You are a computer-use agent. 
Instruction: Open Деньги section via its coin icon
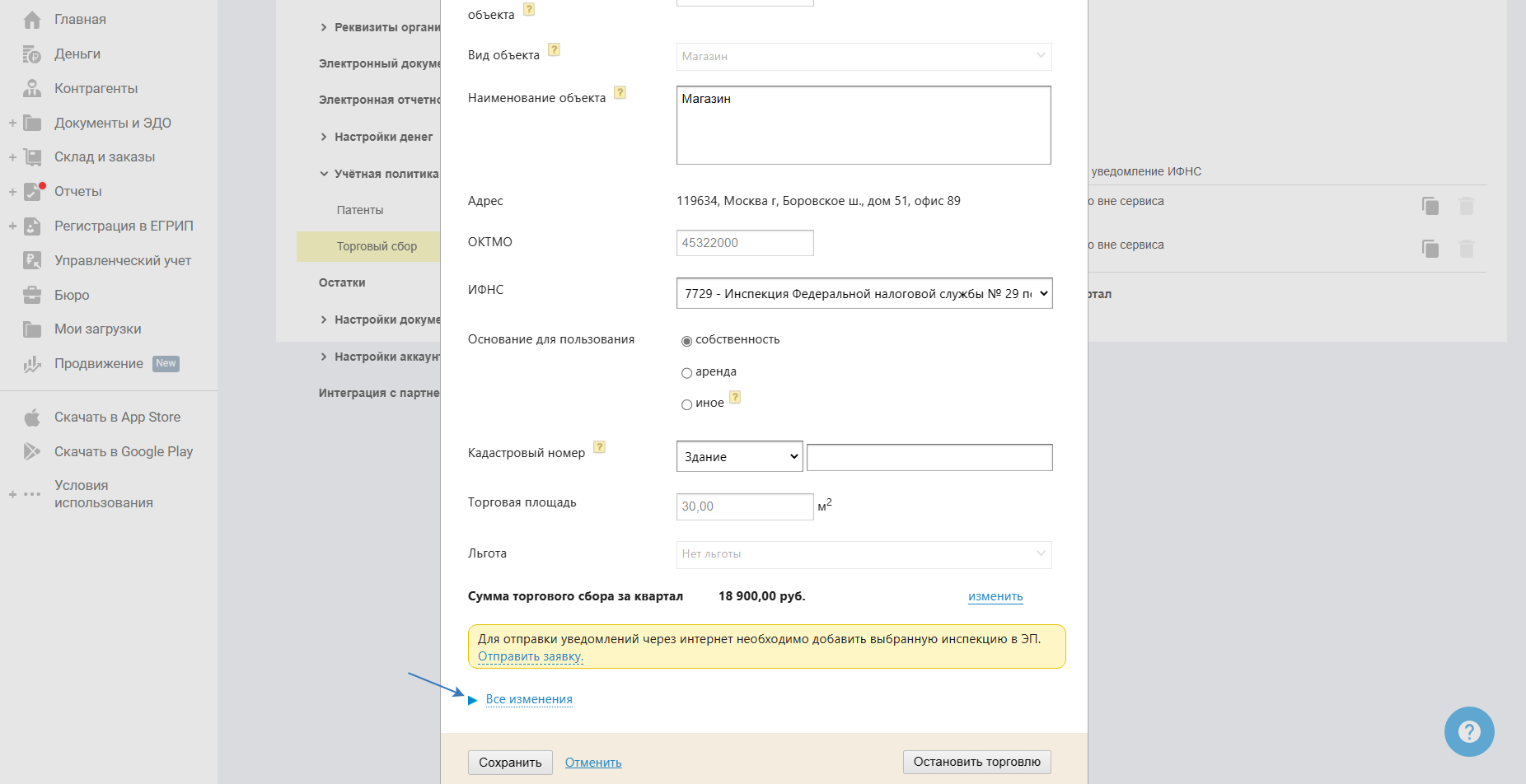(32, 54)
